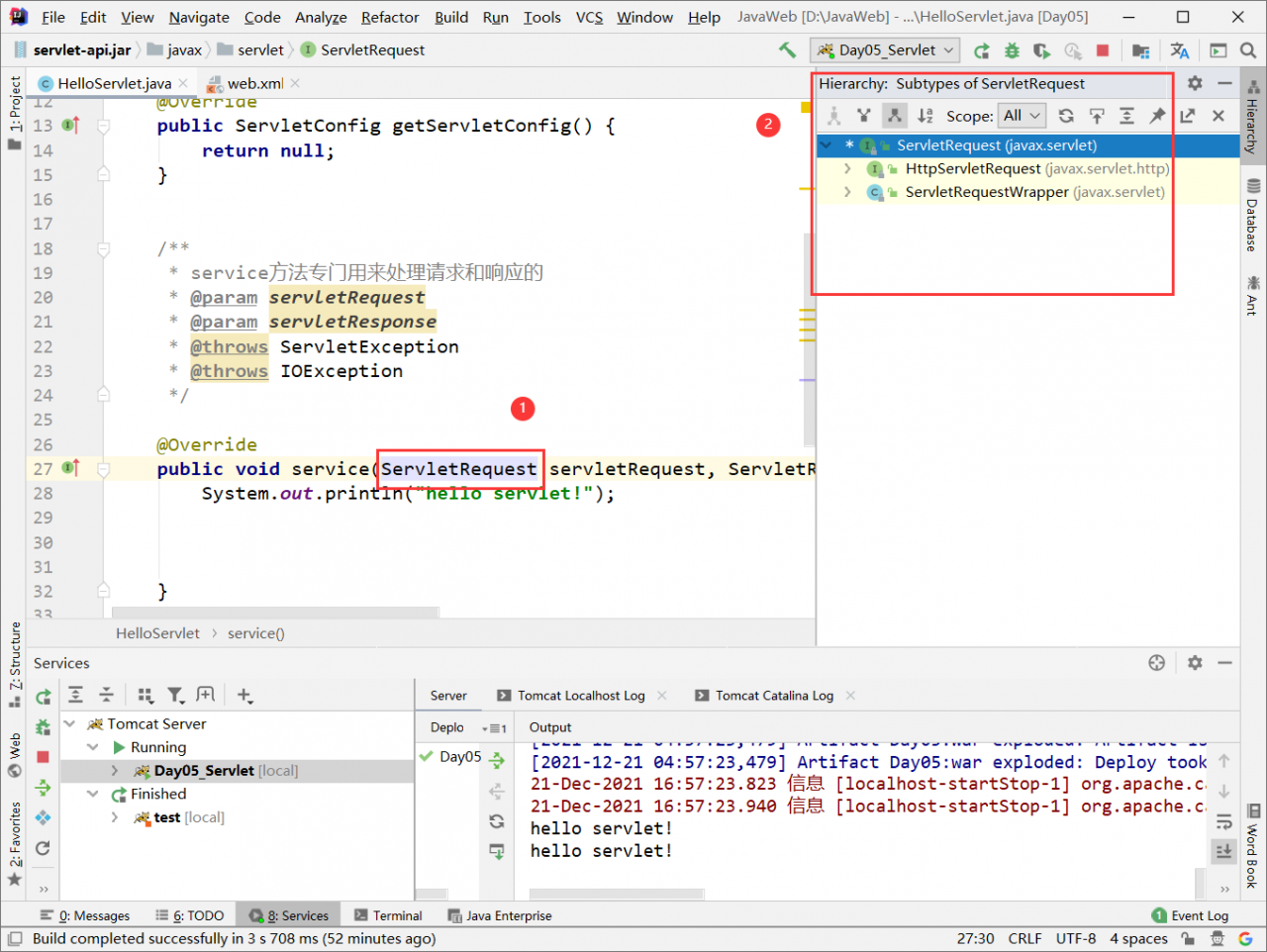Click the yellow inspection marker atop the error stripe

click(x=807, y=107)
